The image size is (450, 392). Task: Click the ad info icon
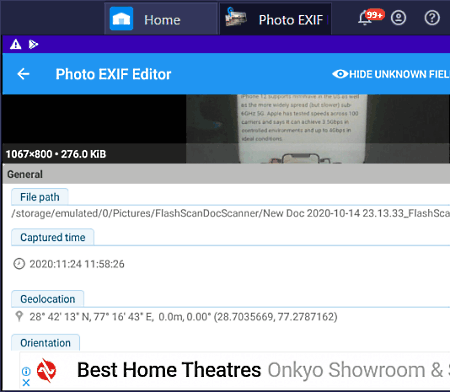point(26,371)
